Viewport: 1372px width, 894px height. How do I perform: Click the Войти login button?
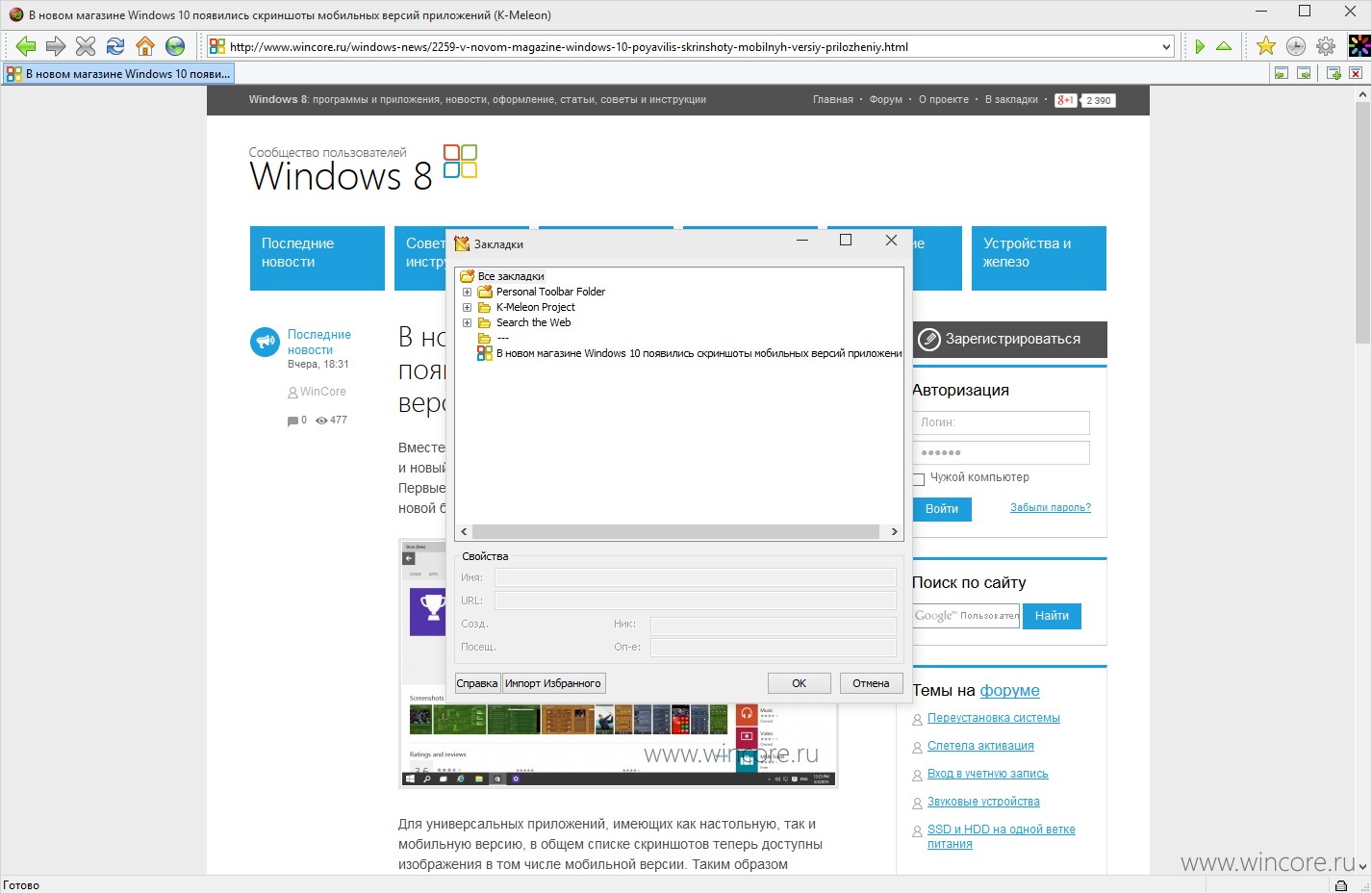point(942,509)
